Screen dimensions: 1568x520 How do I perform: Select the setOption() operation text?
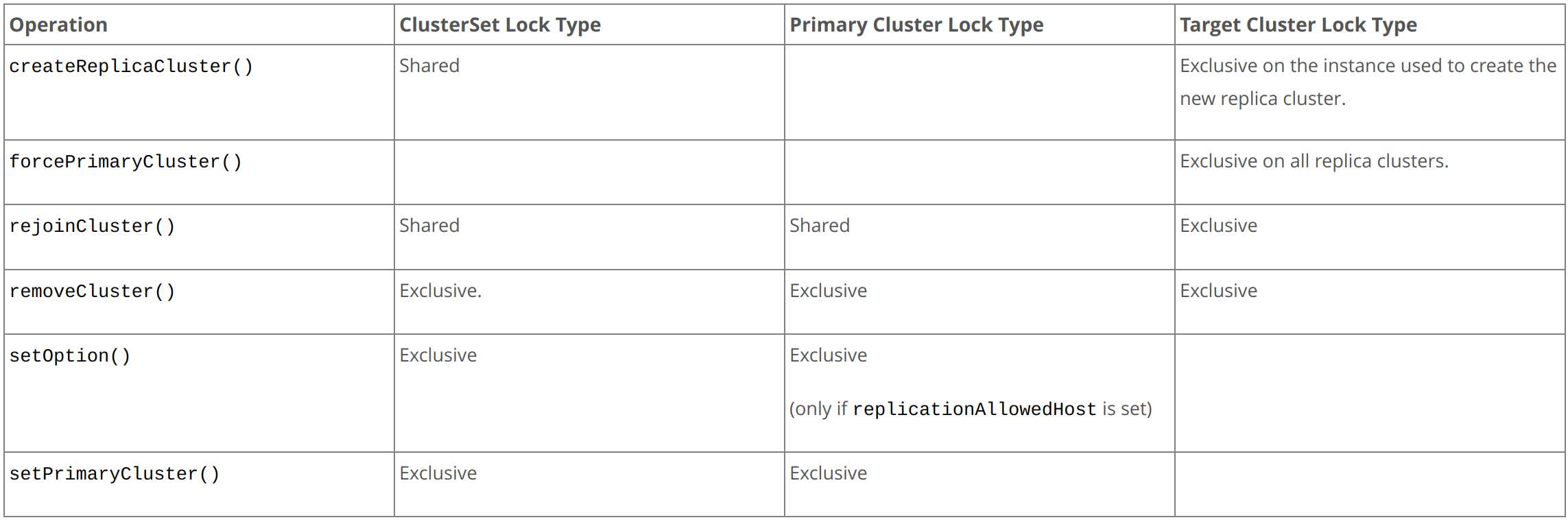pyautogui.click(x=69, y=356)
